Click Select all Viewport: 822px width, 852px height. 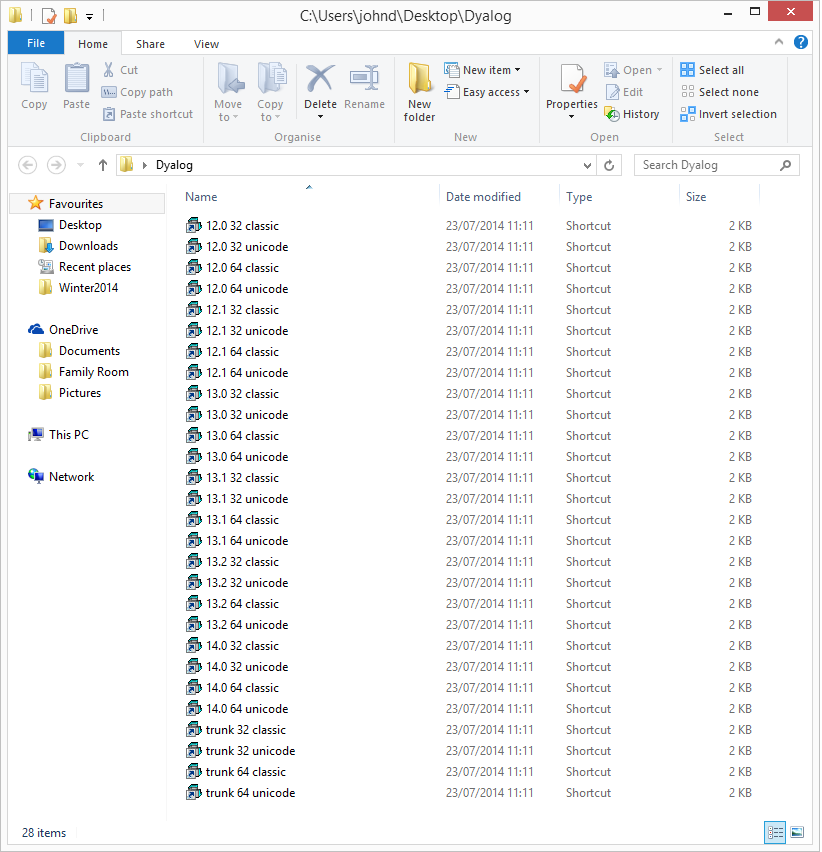click(712, 70)
